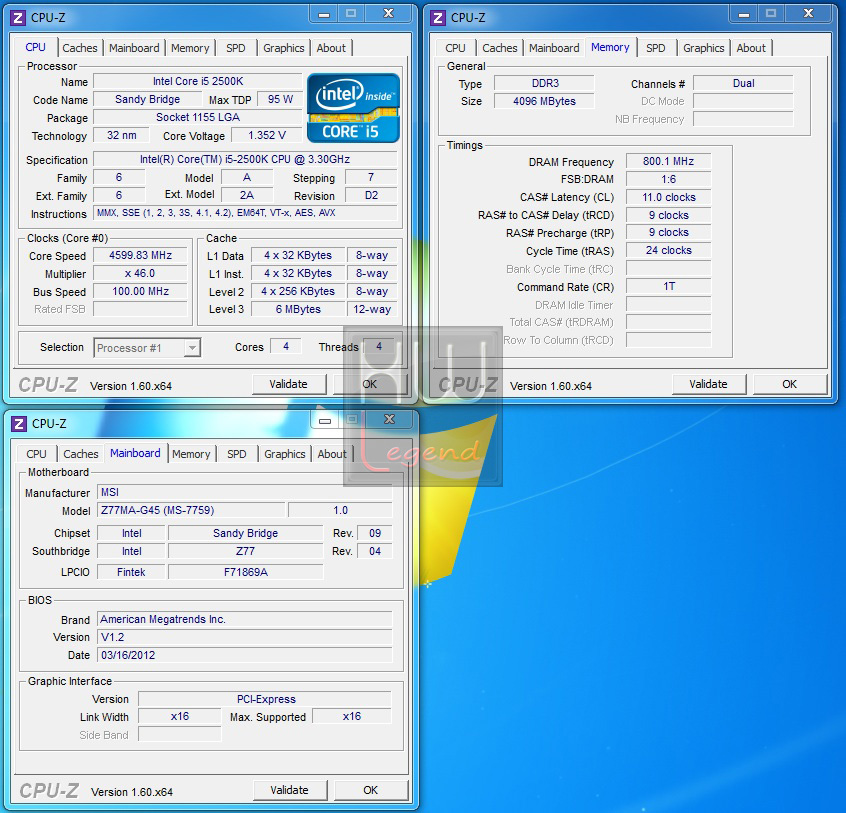The width and height of the screenshot is (846, 813).
Task: Click Validate in the Mainboard window
Action: 289,790
